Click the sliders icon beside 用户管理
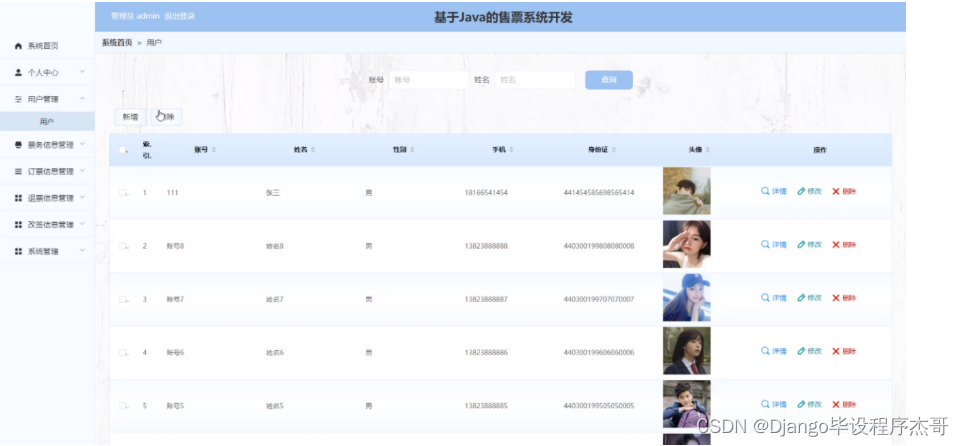 point(18,99)
